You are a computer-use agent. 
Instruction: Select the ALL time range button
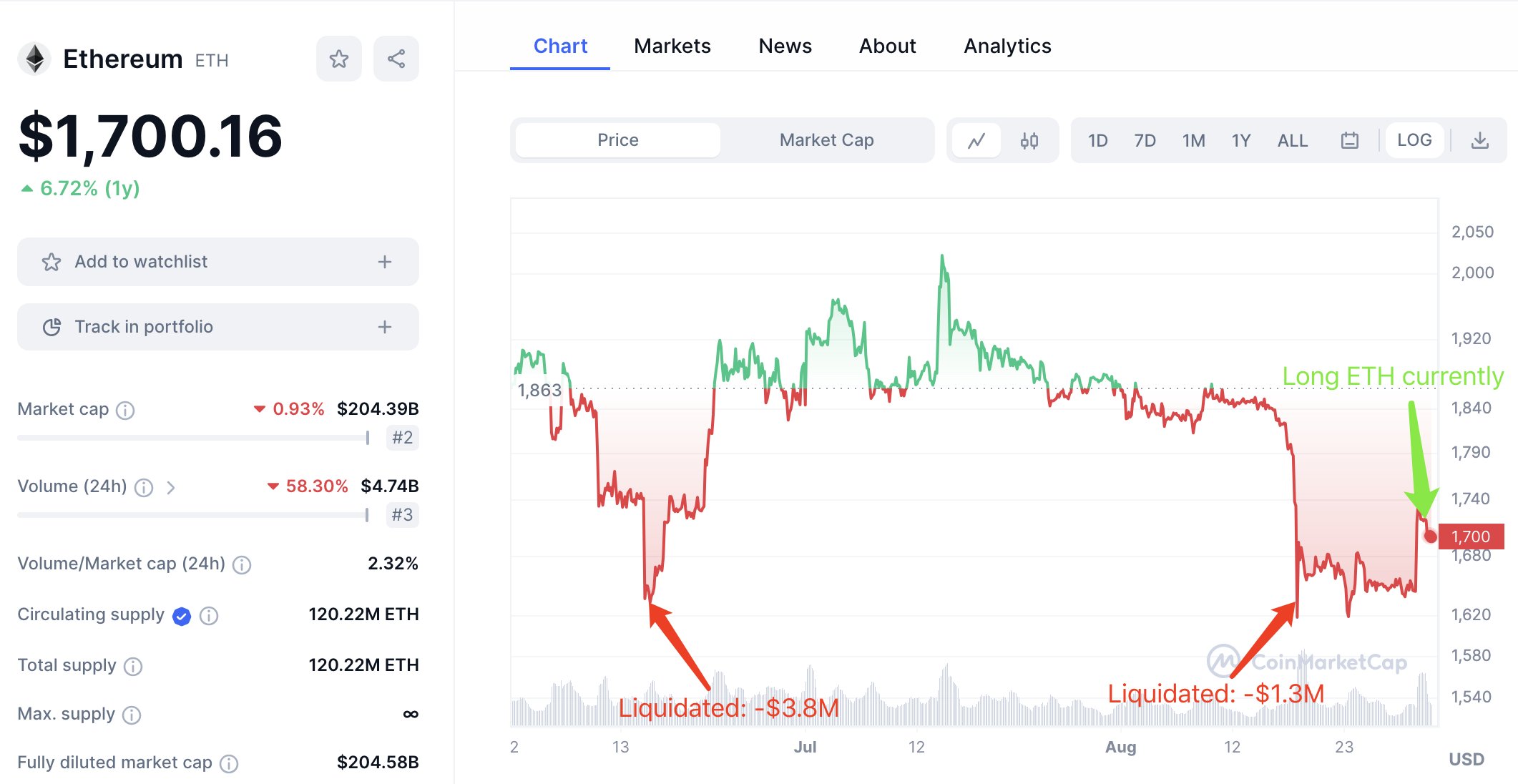(x=1292, y=140)
